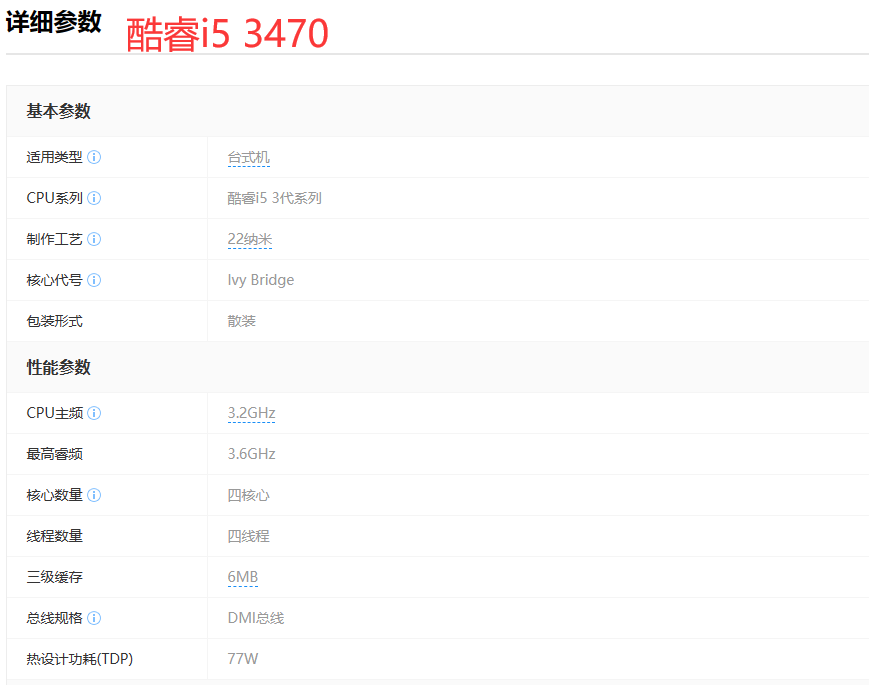This screenshot has width=869, height=685.
Task: Select the 核心代号 label text
Action: click(x=55, y=280)
